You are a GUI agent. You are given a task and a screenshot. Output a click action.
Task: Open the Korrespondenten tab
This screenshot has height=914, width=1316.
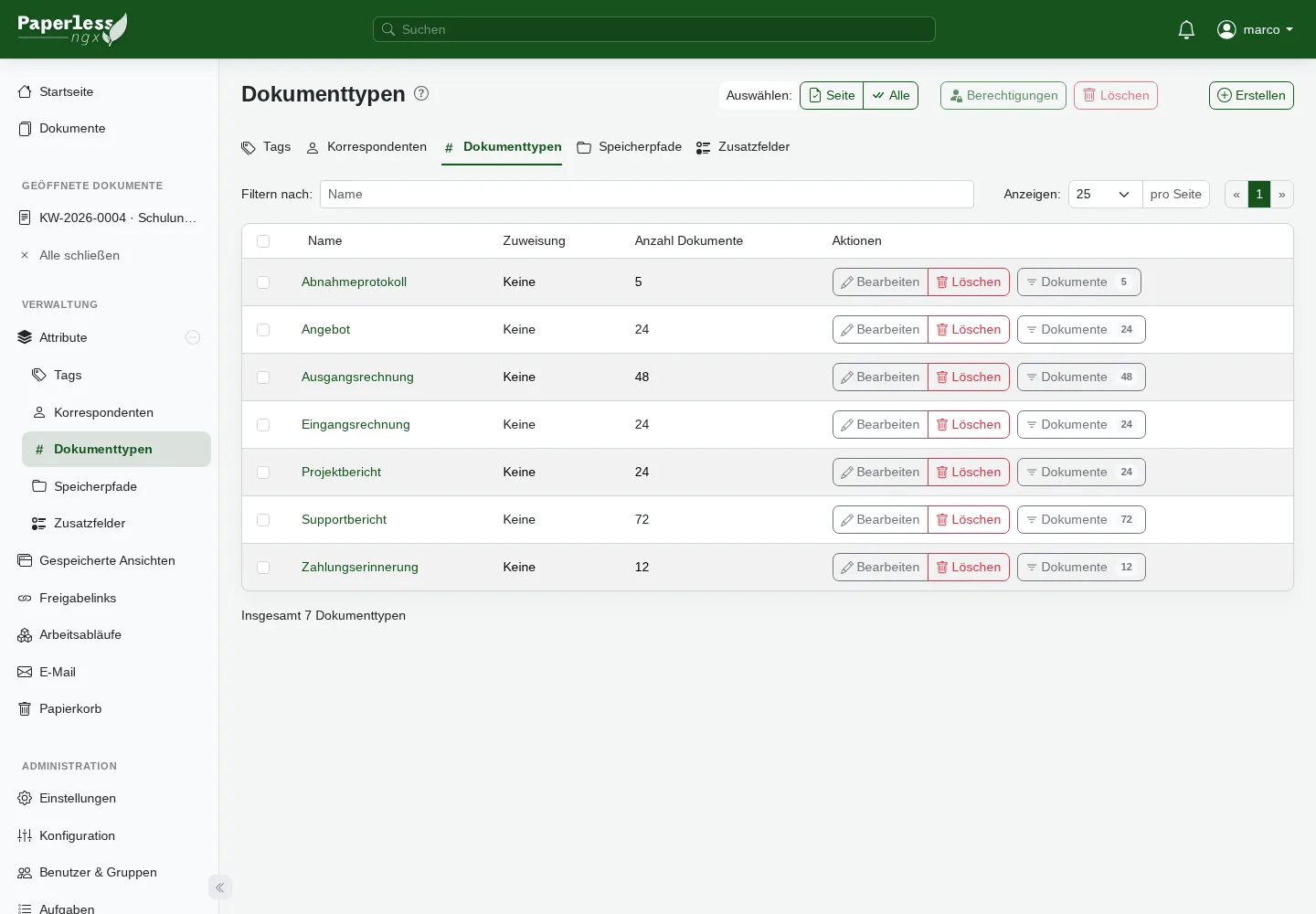tap(366, 147)
